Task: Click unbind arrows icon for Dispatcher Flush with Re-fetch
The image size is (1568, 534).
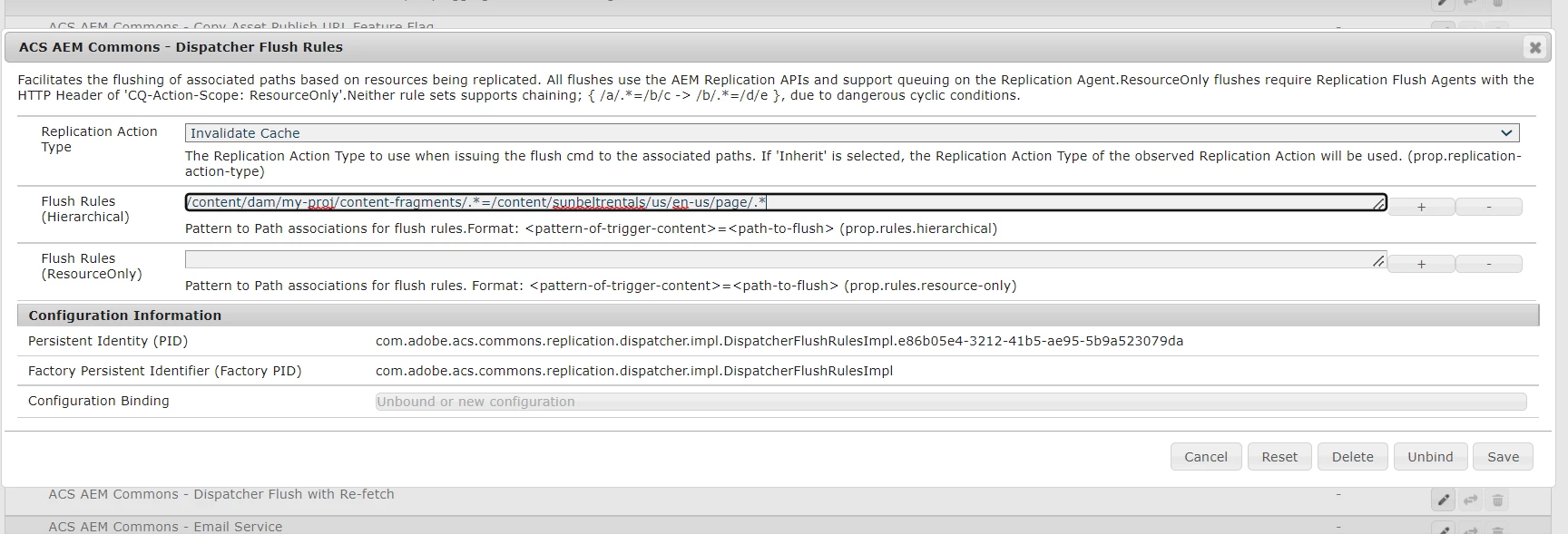Action: (x=1470, y=500)
